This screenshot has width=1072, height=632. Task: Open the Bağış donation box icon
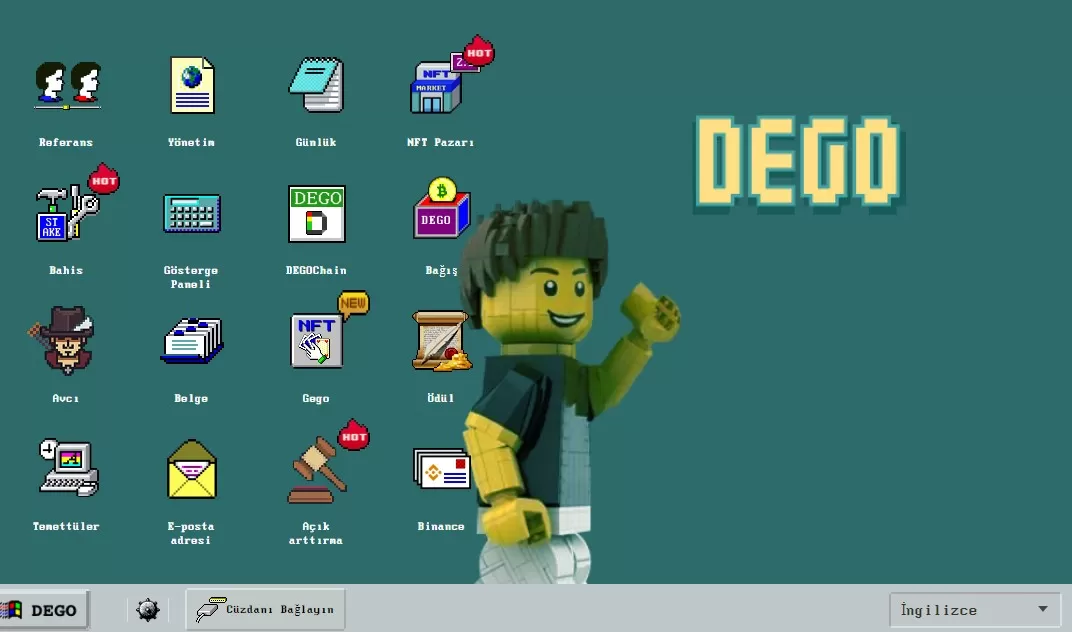click(440, 213)
